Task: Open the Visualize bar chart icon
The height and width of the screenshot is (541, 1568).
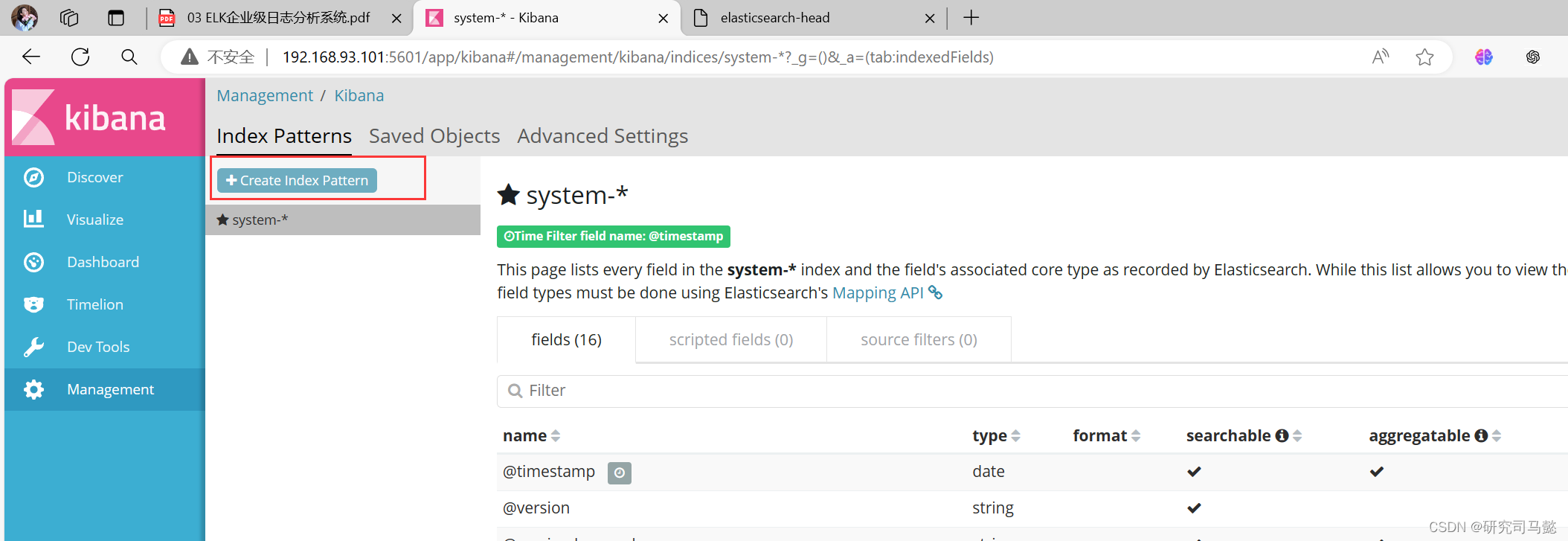Action: click(x=33, y=219)
